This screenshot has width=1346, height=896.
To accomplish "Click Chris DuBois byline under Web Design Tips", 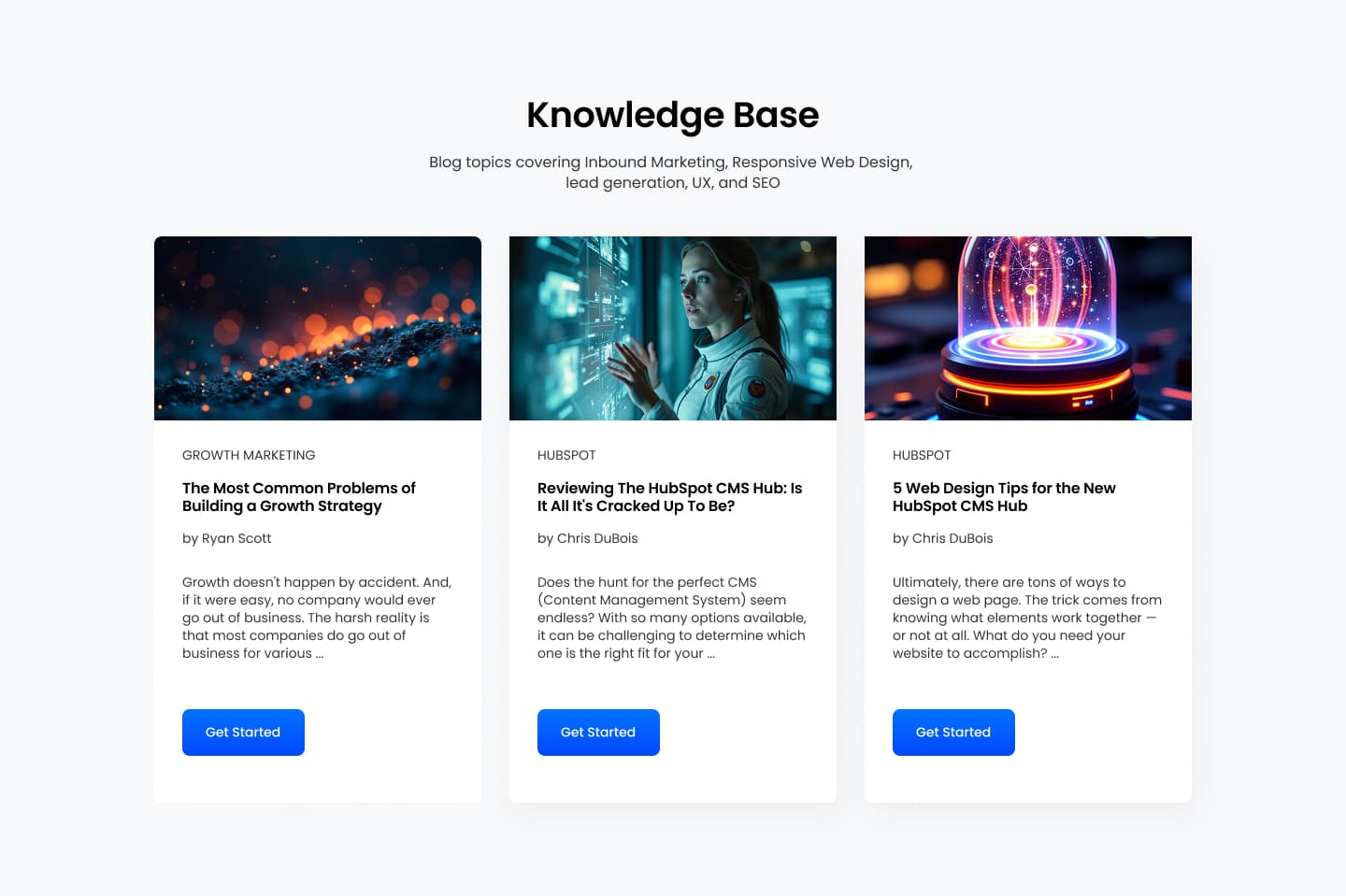I will (x=943, y=538).
